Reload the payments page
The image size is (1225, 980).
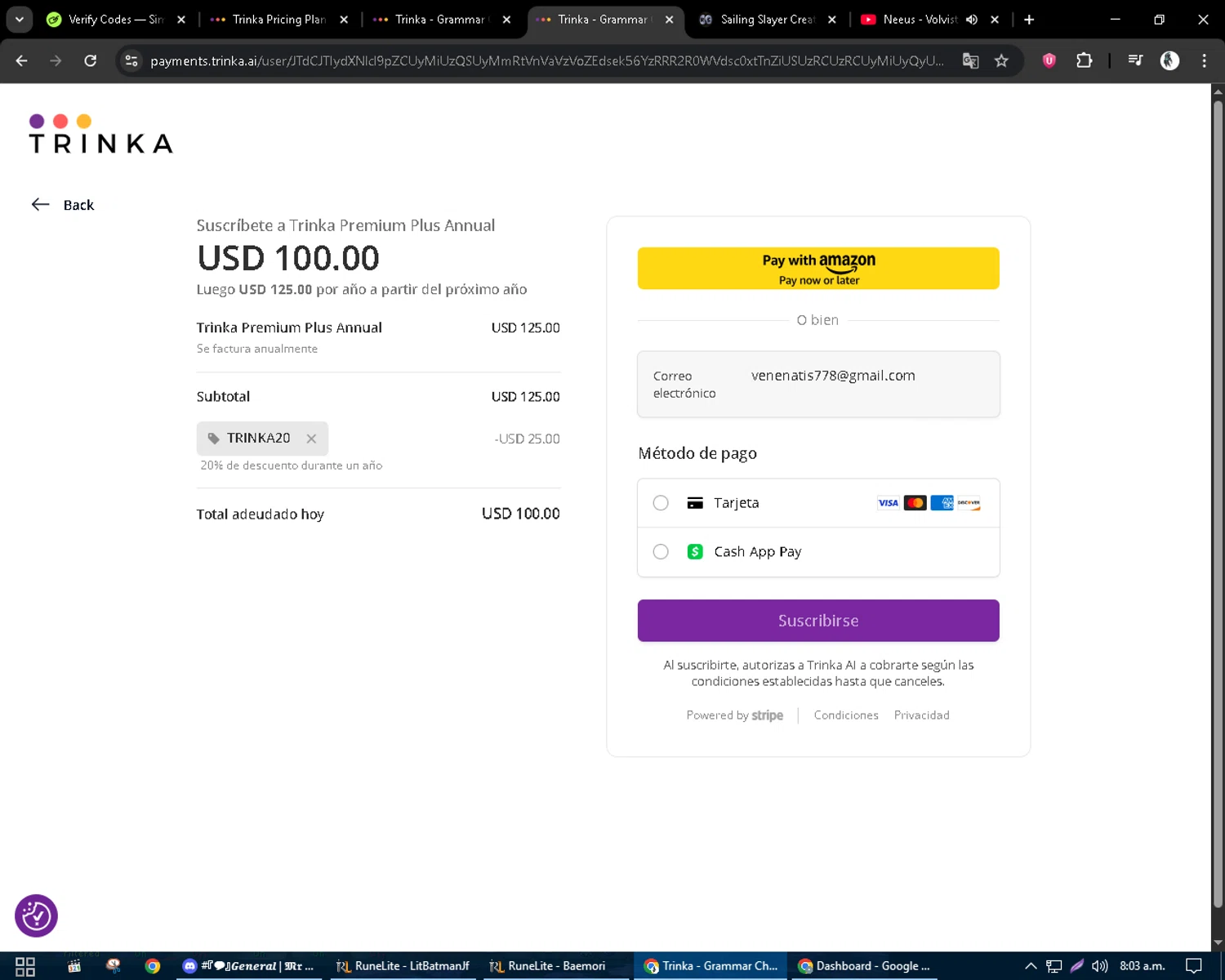coord(91,60)
